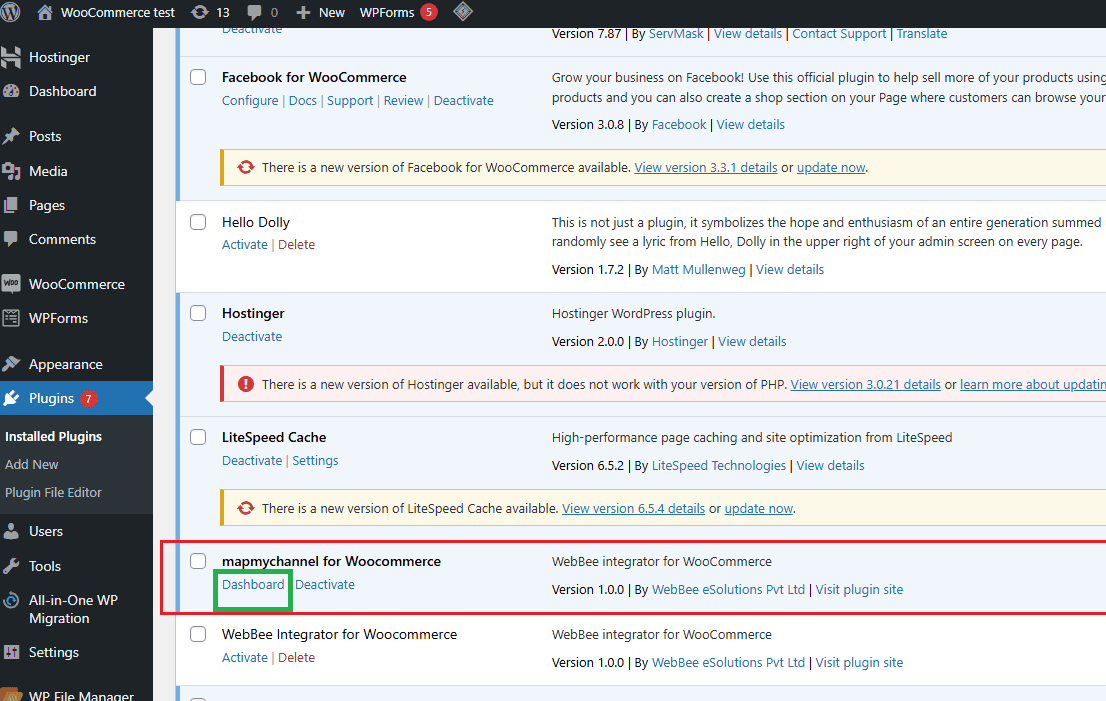
Task: Activate the Hello Dolly plugin
Action: tap(244, 244)
